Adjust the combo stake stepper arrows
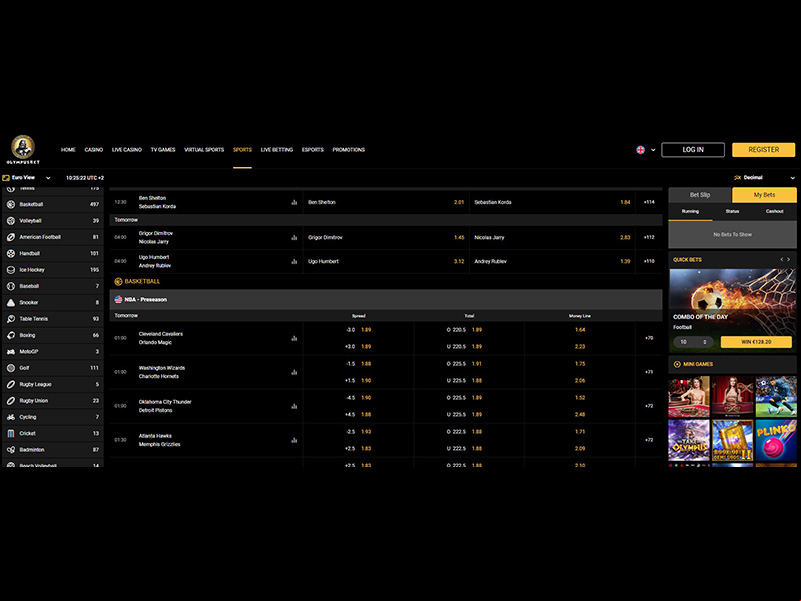801x601 pixels. click(x=705, y=342)
